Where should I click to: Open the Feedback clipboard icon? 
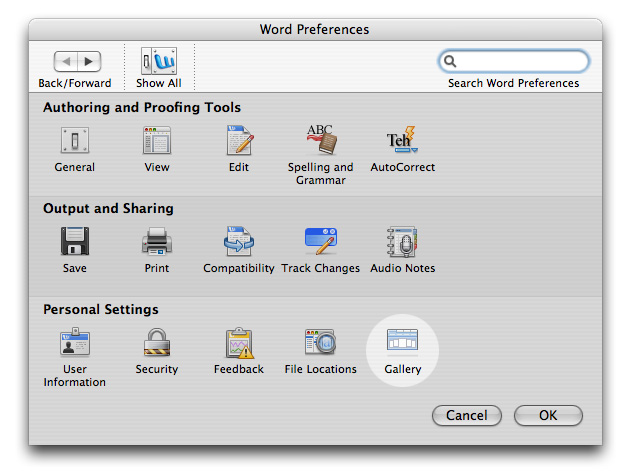pos(239,343)
